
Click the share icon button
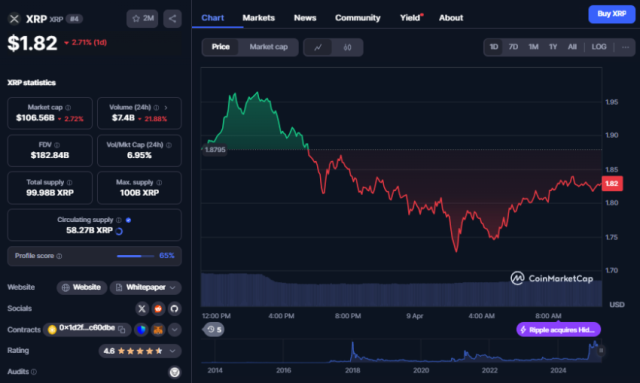tap(172, 19)
